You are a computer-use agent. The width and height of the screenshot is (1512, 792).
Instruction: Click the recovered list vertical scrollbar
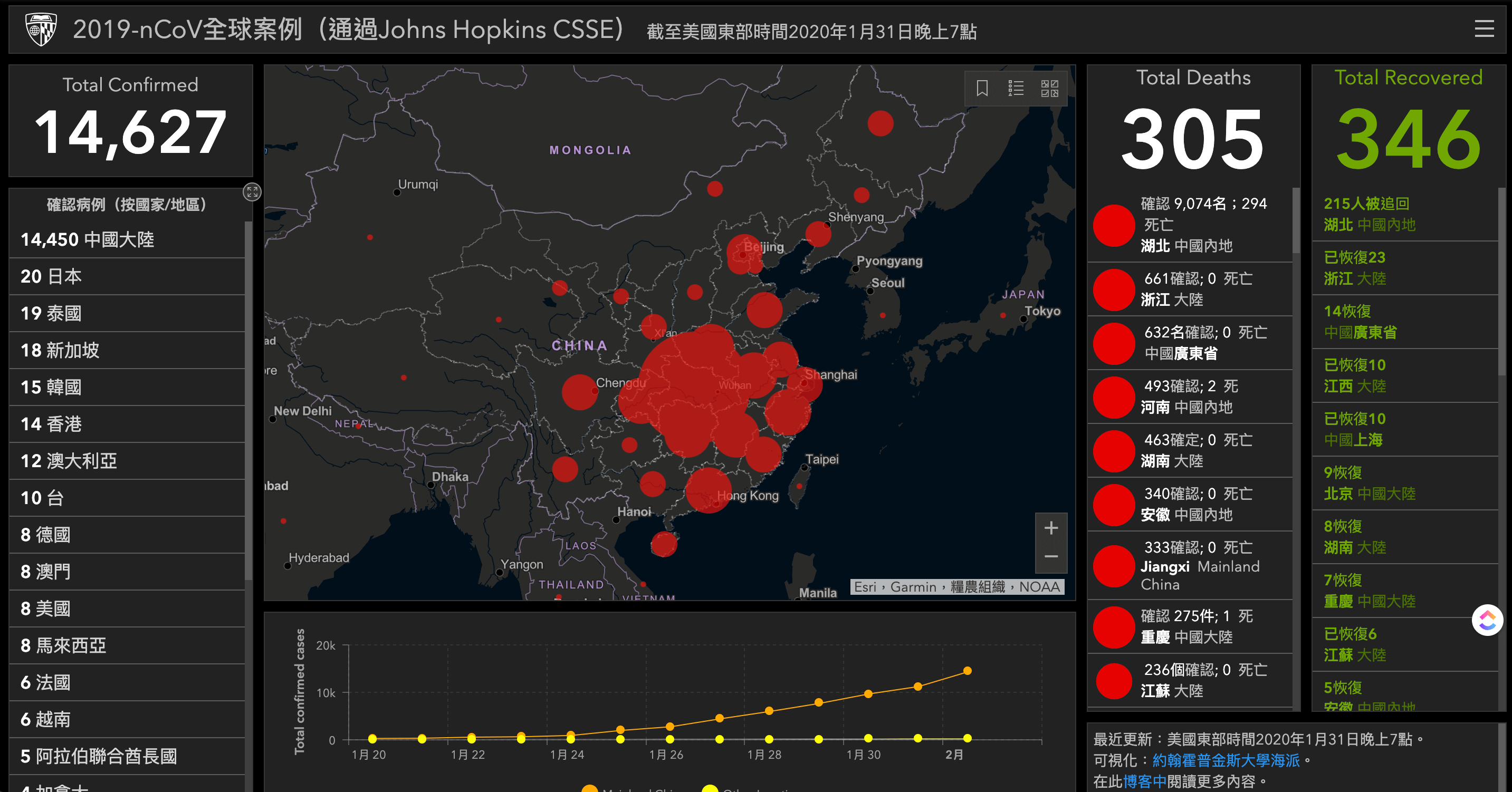tap(1502, 282)
